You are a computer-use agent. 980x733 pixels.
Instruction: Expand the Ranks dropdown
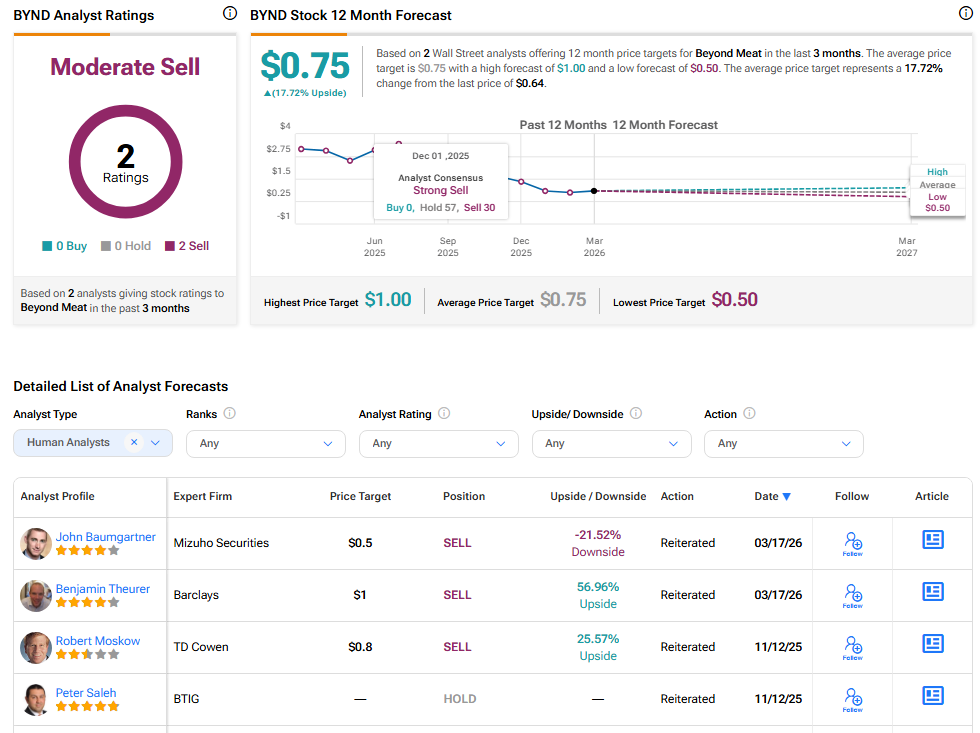265,443
